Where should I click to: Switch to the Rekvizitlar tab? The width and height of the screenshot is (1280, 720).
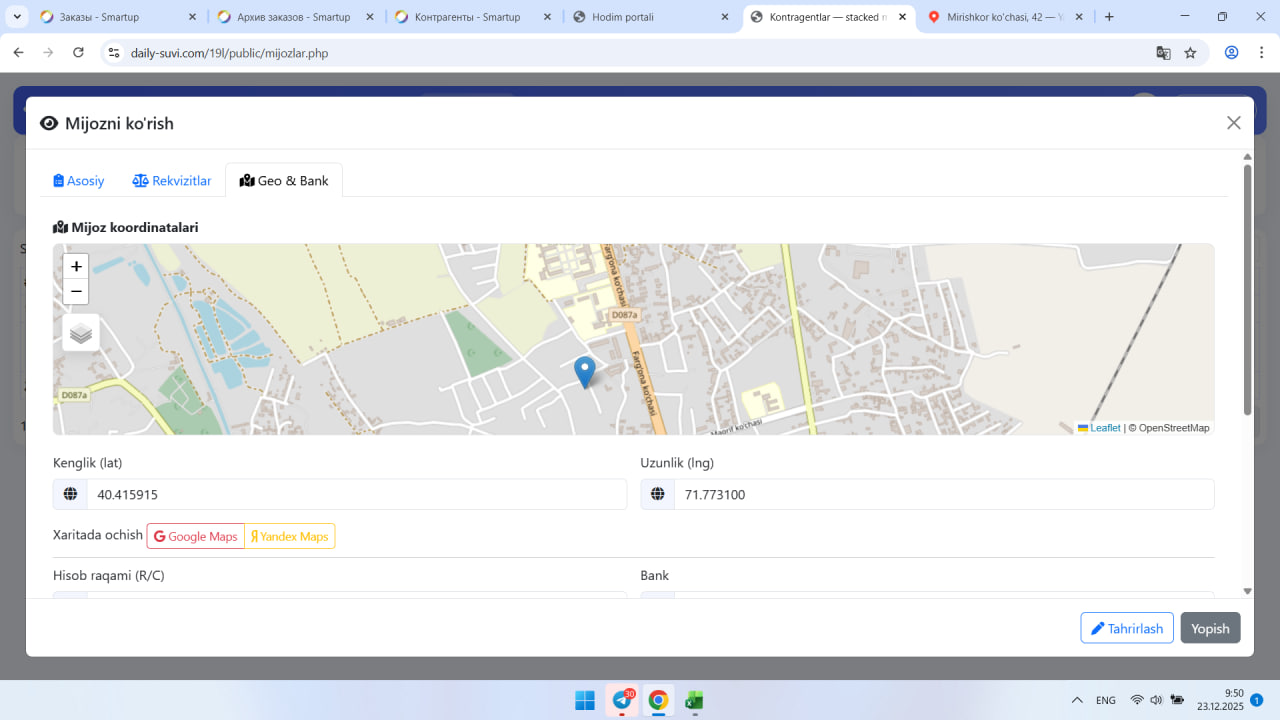pyautogui.click(x=172, y=181)
